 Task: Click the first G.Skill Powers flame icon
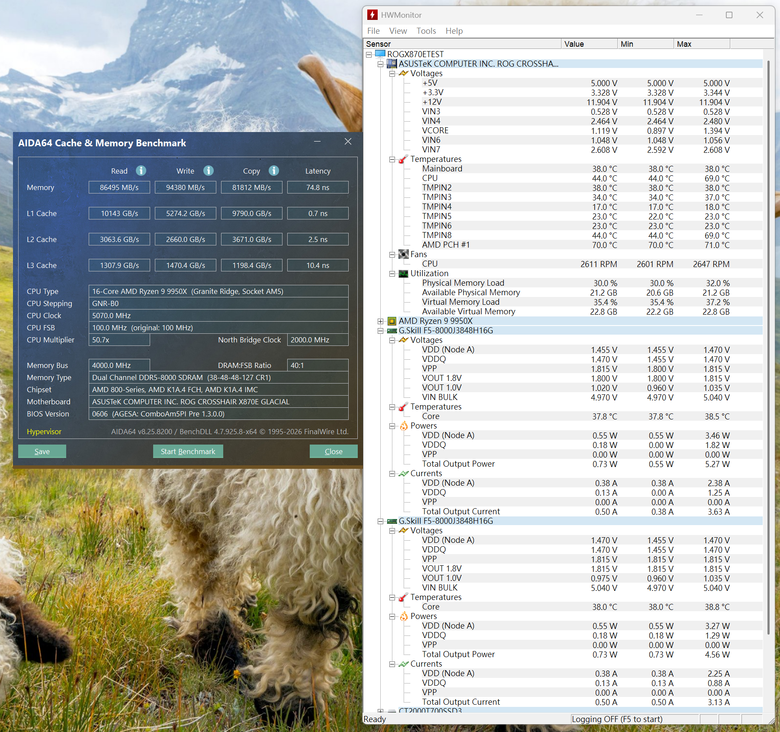[x=403, y=426]
